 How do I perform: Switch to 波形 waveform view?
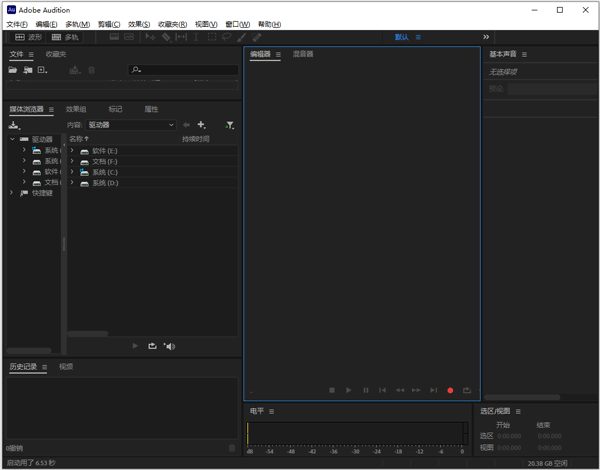point(28,37)
